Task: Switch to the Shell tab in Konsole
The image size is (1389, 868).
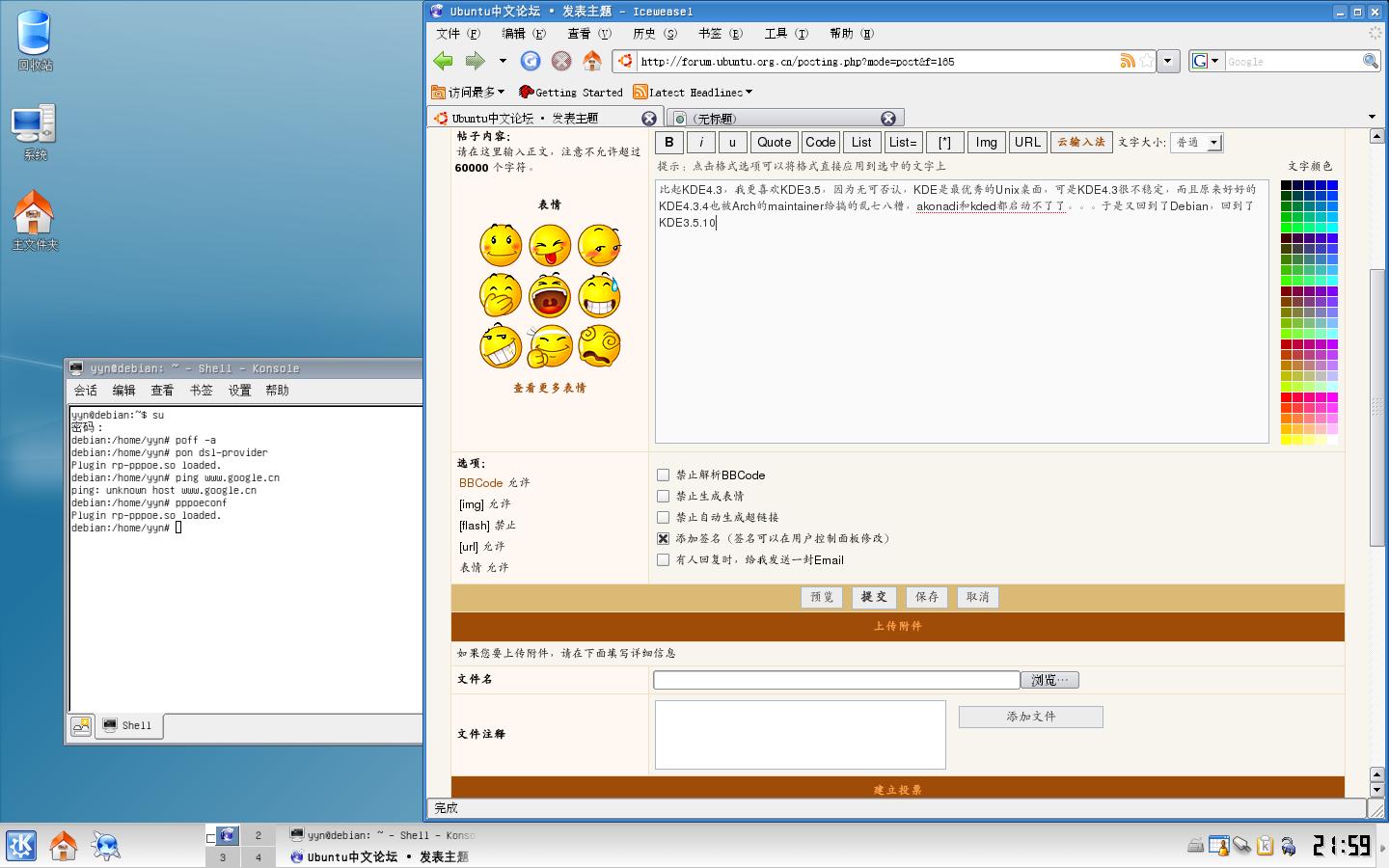Action: tap(128, 725)
